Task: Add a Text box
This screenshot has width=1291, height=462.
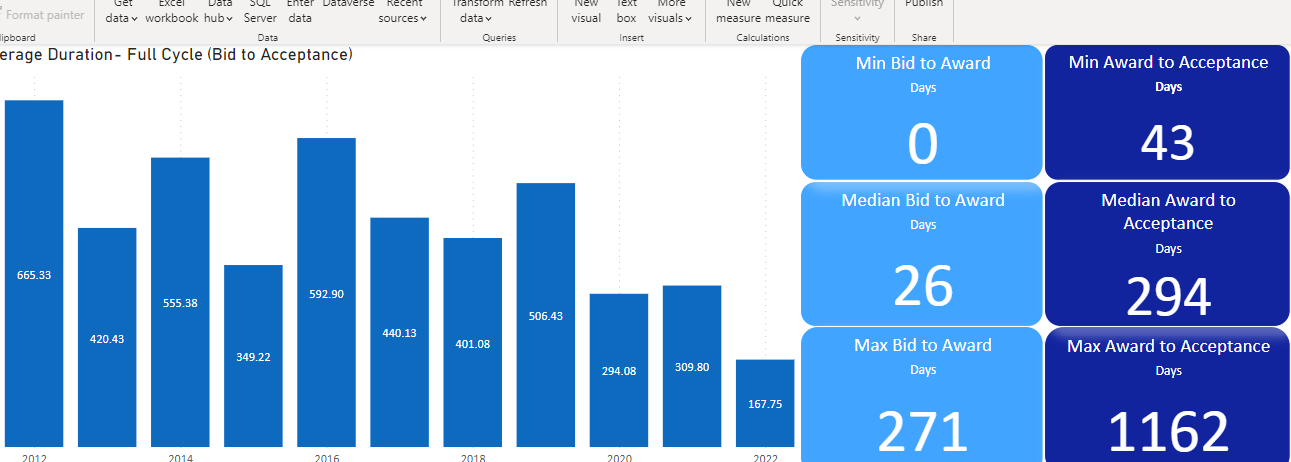Action: coord(626,11)
